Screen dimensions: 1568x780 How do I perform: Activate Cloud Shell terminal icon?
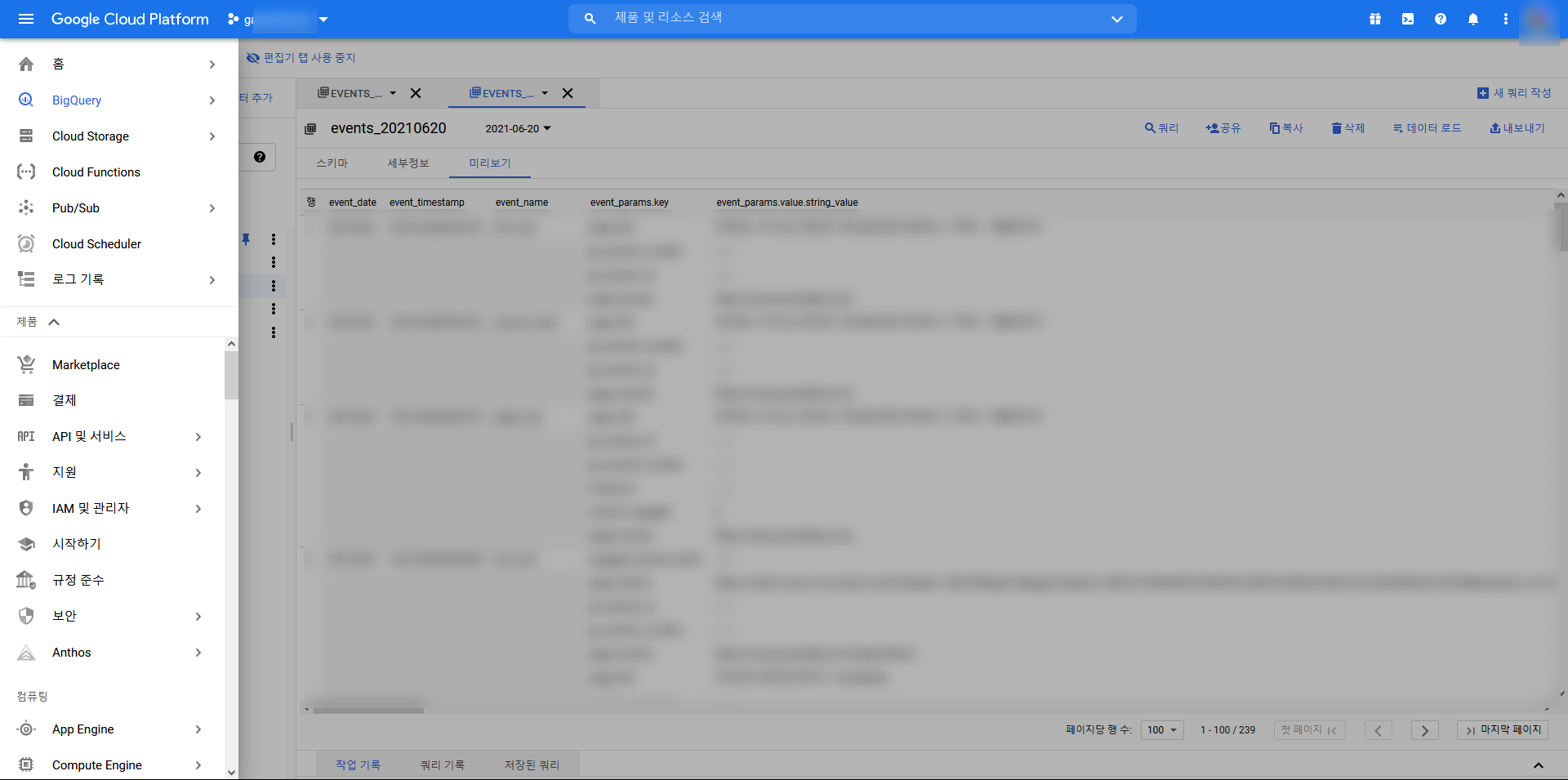[1408, 19]
